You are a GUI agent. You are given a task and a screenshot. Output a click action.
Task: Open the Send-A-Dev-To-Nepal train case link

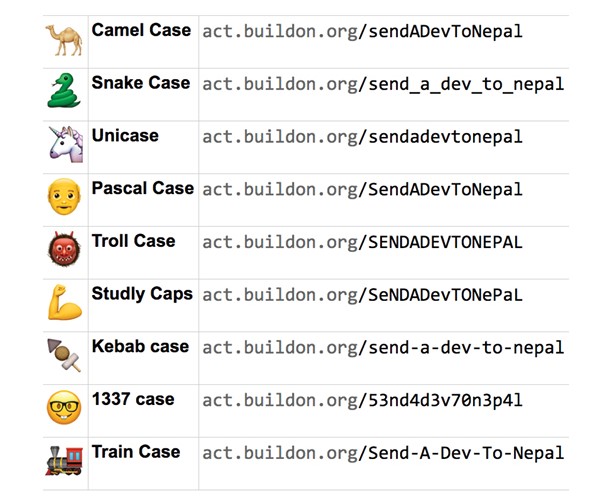383,453
